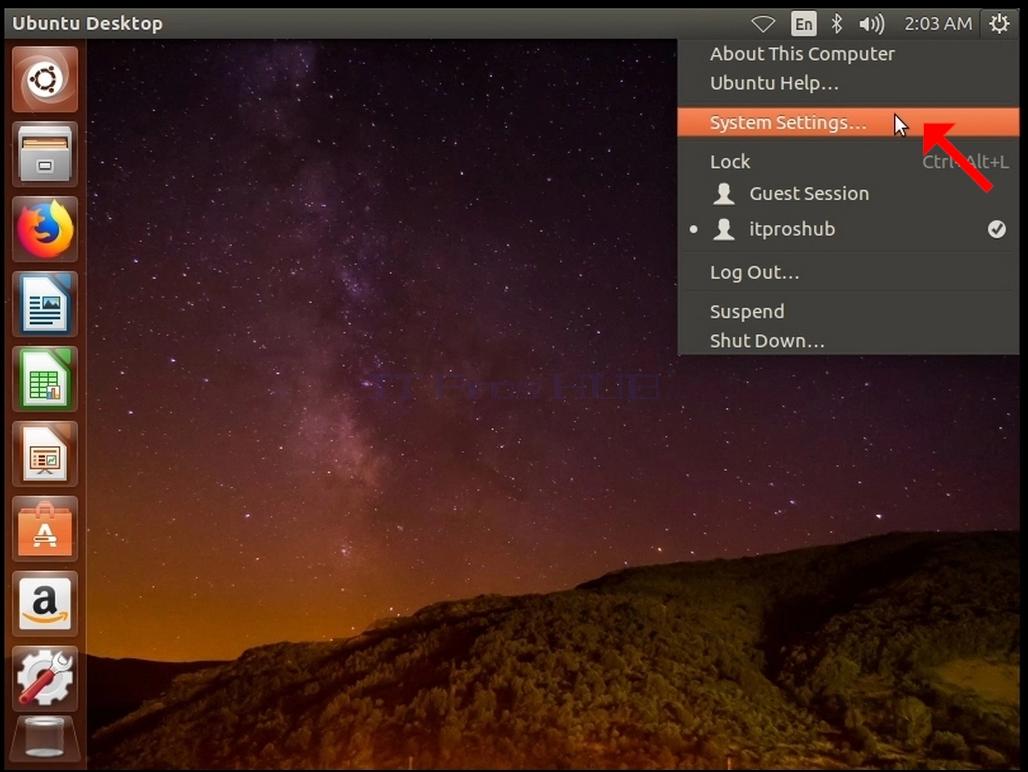Select Suspend in the session menu

848,311
